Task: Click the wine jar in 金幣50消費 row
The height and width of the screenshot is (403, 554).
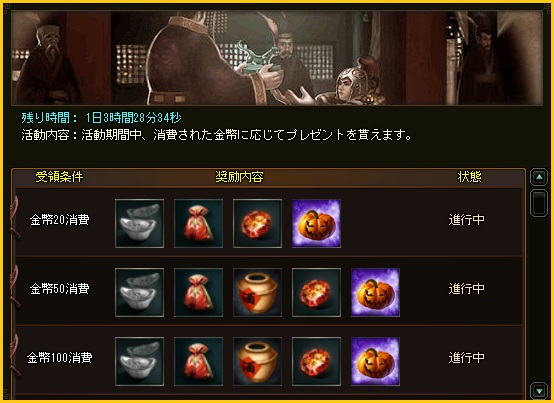Action: pyautogui.click(x=257, y=292)
